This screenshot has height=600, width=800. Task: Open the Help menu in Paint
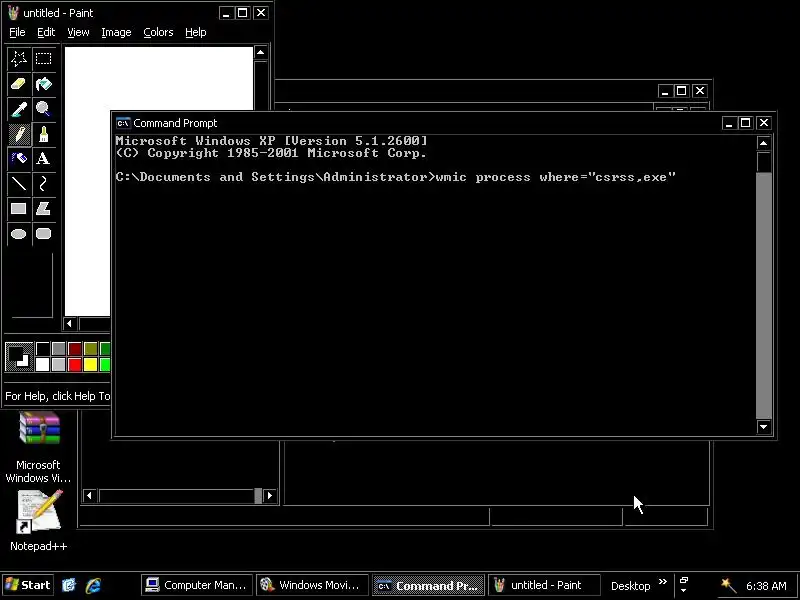(195, 32)
